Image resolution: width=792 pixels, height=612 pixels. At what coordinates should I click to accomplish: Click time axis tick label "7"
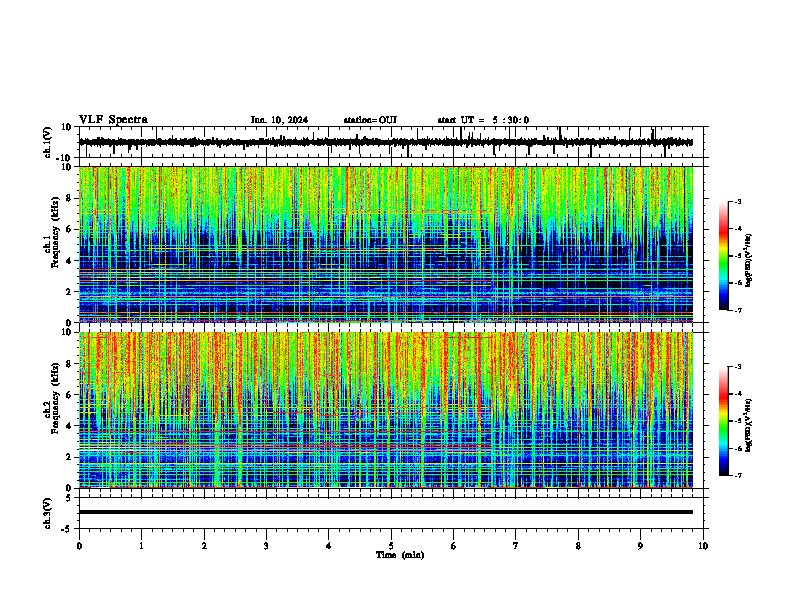click(x=516, y=546)
